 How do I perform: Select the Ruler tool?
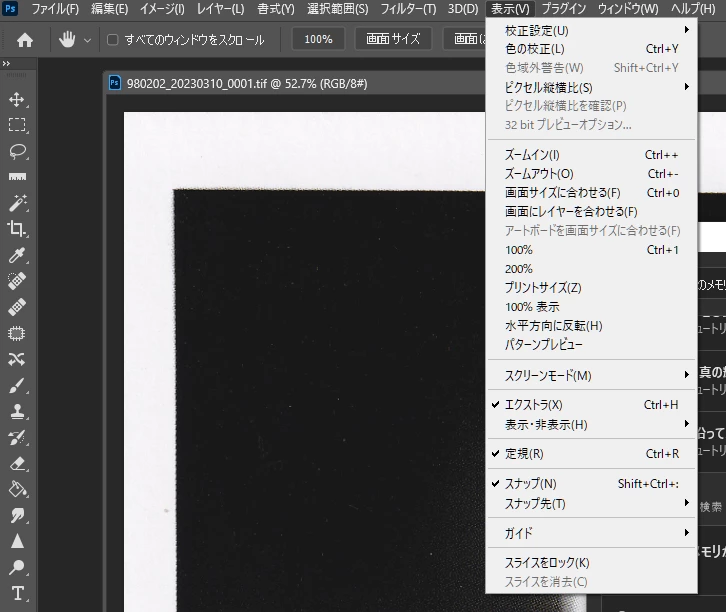(17, 177)
